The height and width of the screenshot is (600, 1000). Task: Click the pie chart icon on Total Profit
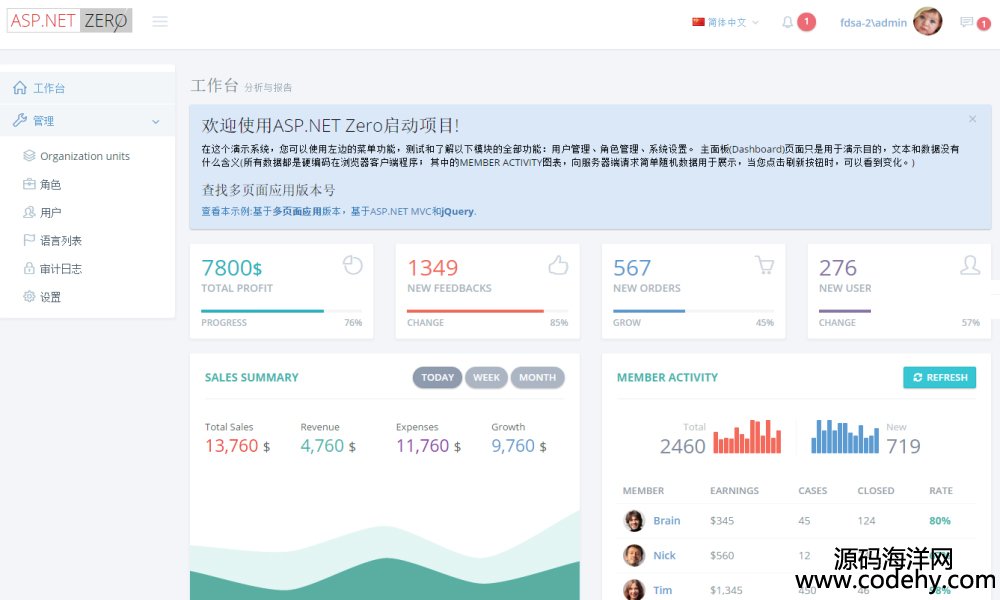coord(352,265)
